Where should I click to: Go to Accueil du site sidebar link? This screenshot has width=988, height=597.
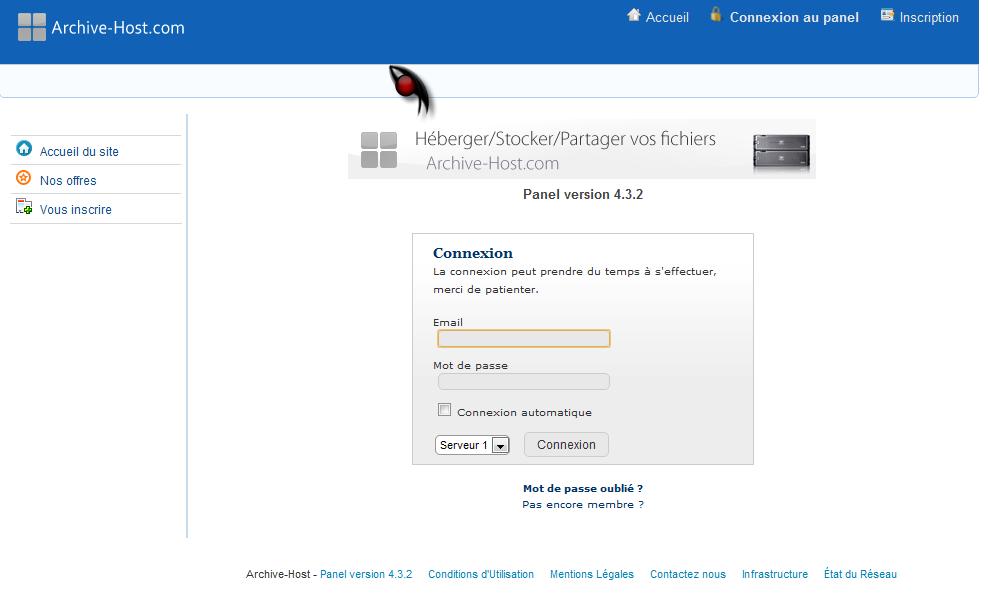click(79, 151)
